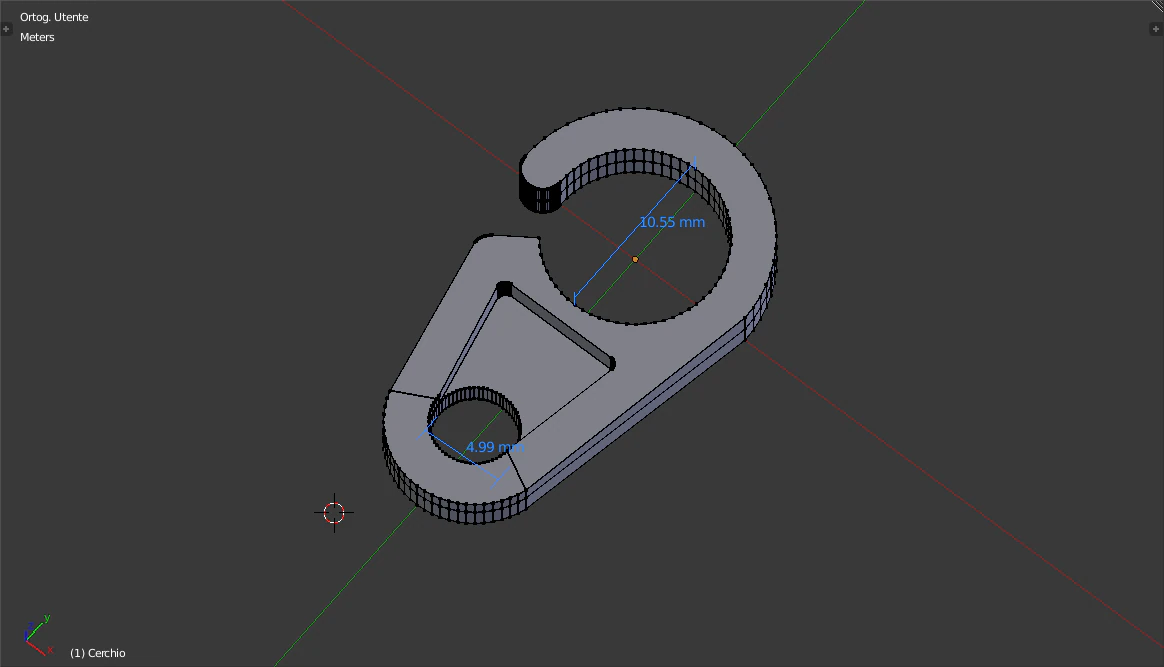Select the 10.55 mm ruler measurement
Image resolution: width=1164 pixels, height=667 pixels.
click(x=670, y=222)
